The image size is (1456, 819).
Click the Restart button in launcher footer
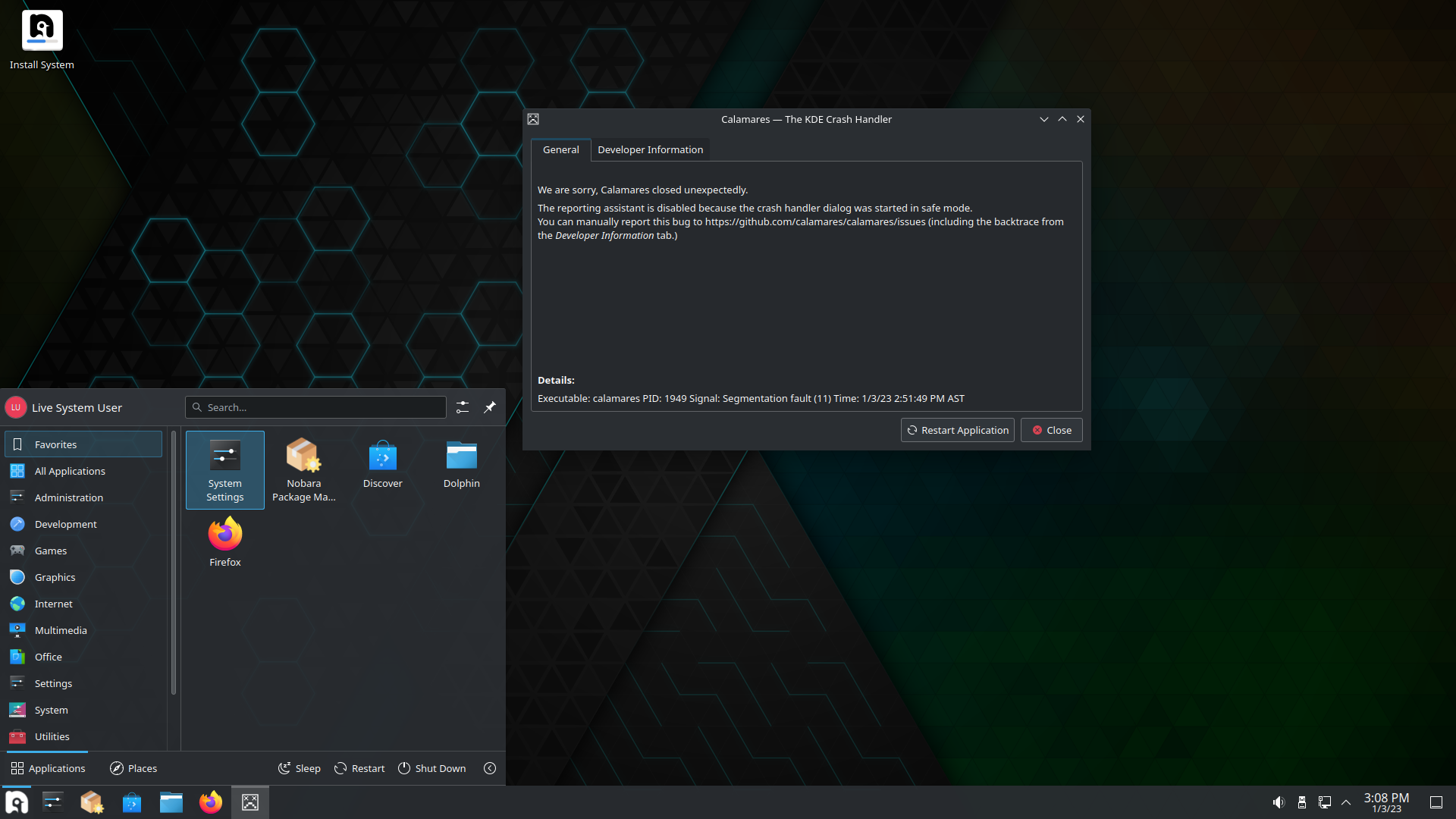(x=359, y=768)
